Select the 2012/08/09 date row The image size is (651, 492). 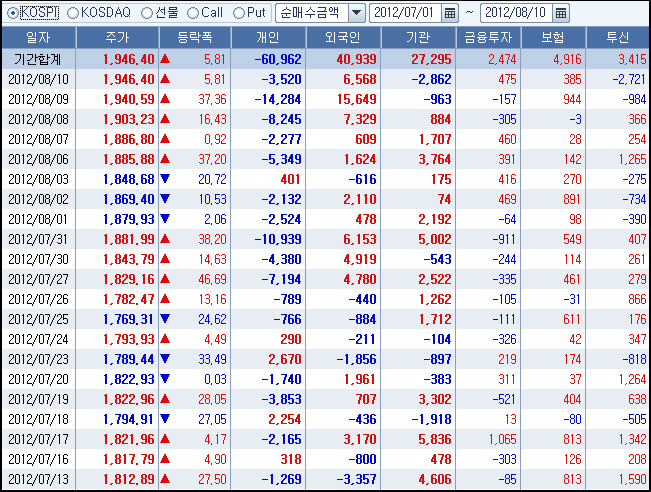[x=326, y=99]
